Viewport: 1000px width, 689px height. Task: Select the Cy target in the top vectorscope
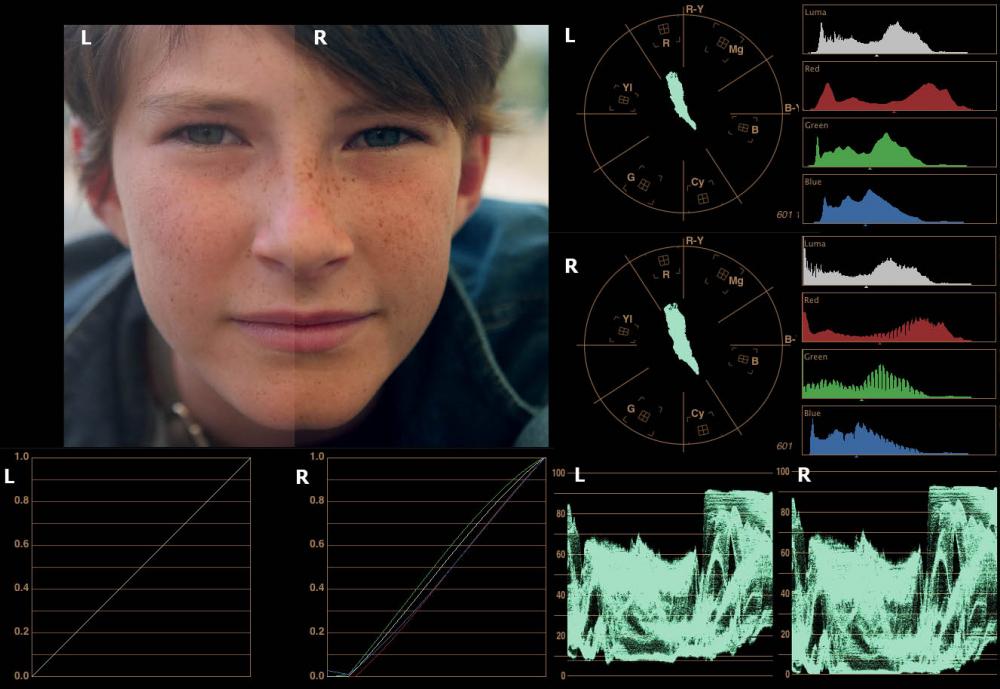[x=703, y=199]
